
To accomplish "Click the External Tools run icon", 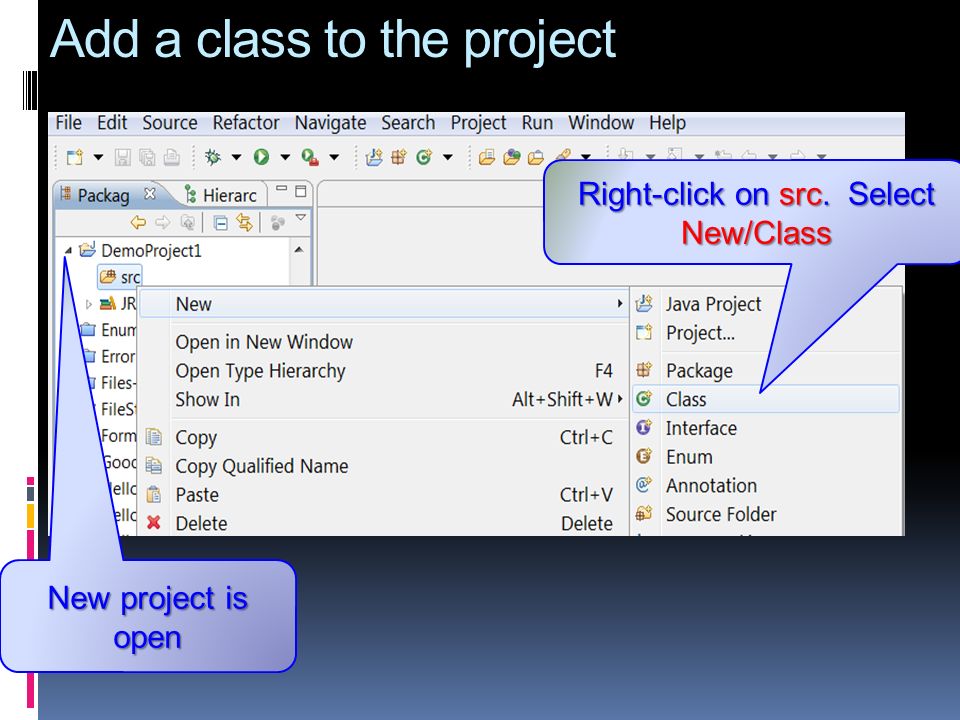I will (310, 157).
